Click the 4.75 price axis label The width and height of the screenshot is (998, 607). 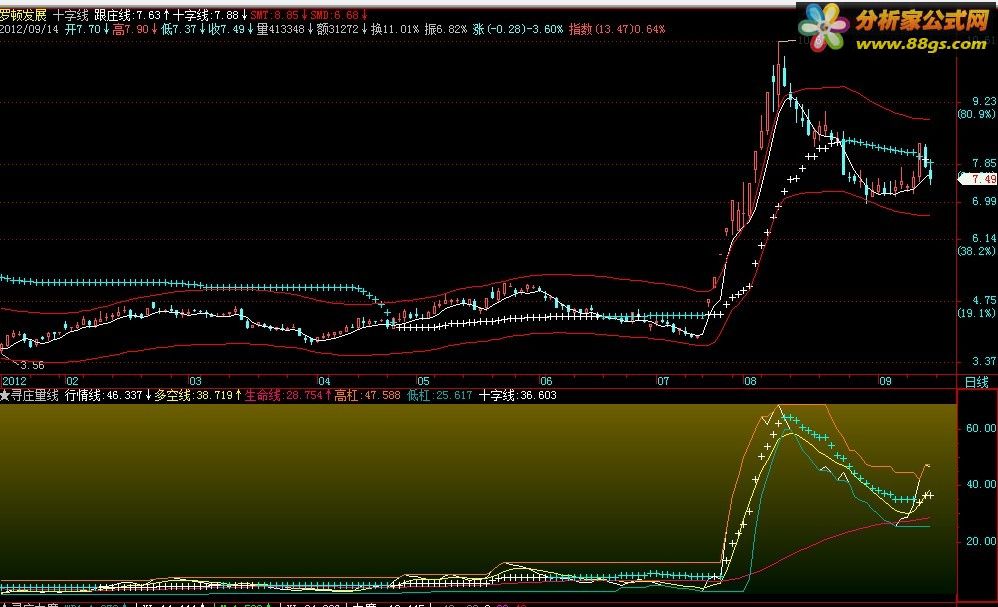[984, 300]
